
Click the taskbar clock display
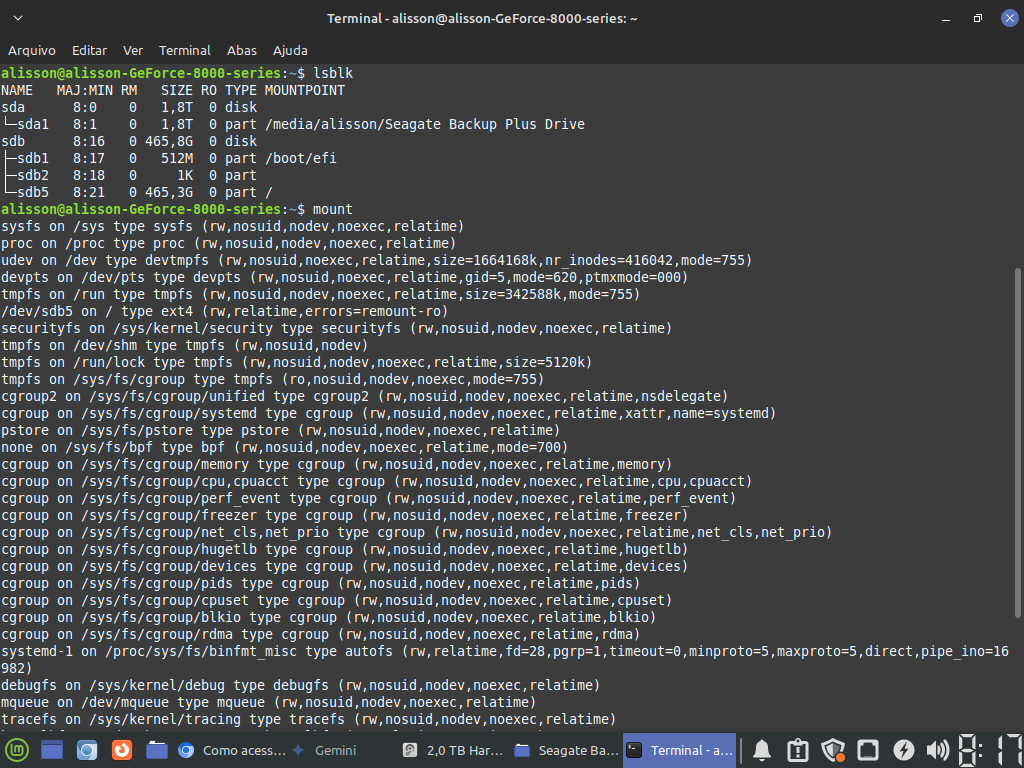coord(990,750)
